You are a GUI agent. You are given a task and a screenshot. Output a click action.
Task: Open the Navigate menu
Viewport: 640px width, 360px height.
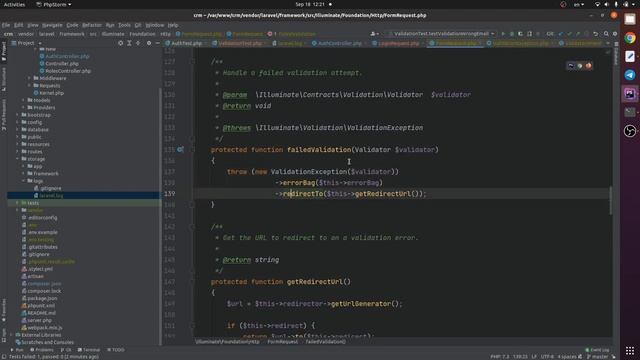click(52, 25)
